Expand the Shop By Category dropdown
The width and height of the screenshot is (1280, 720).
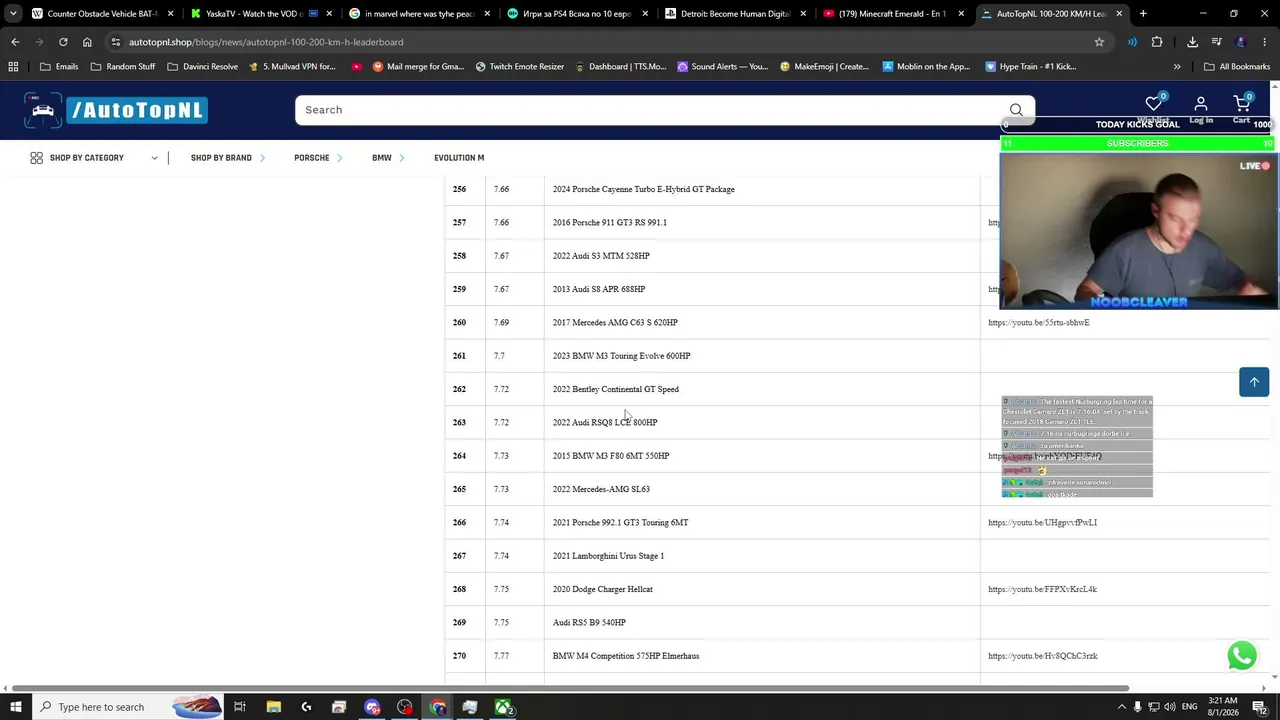coord(95,158)
